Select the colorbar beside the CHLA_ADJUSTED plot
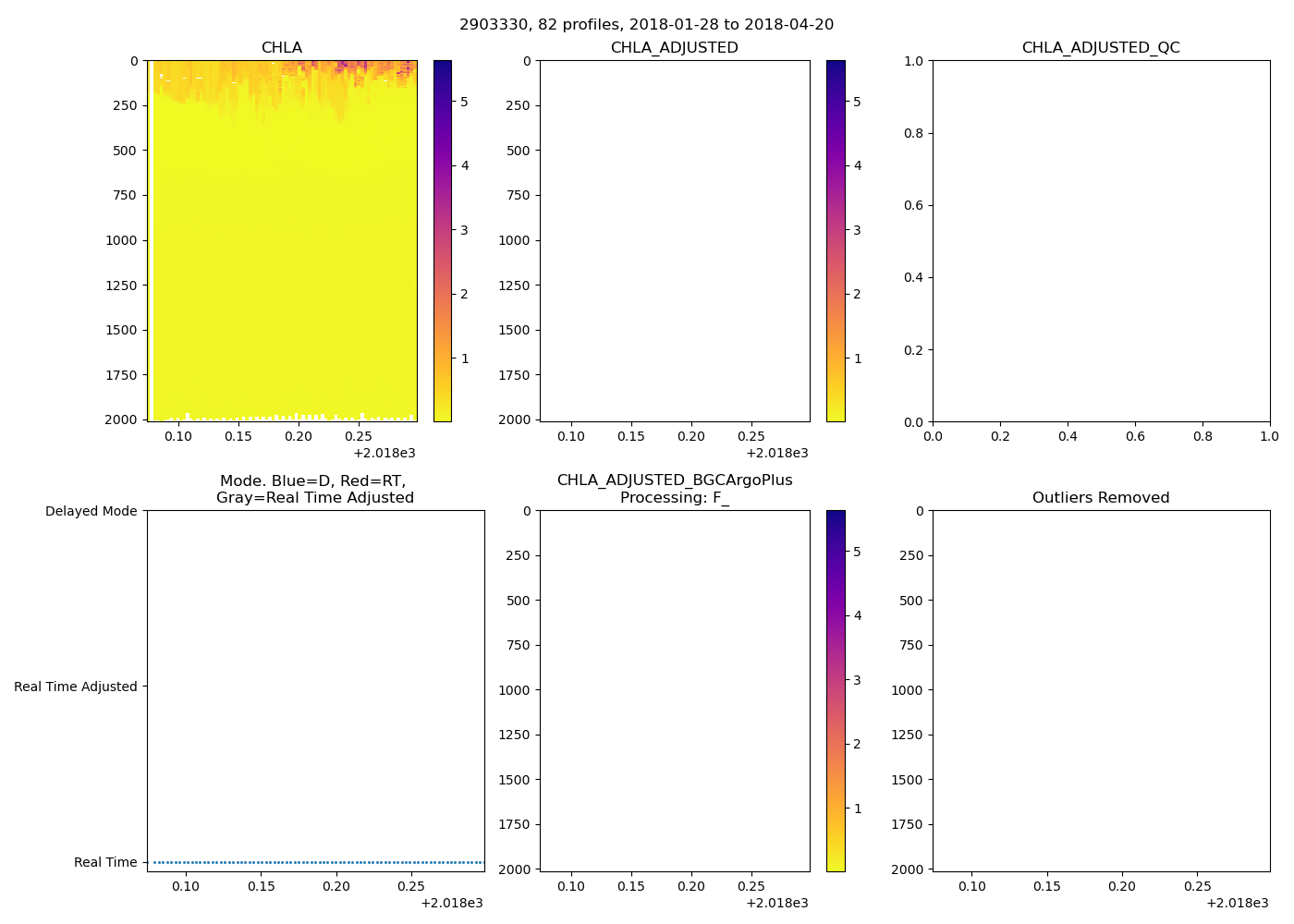 tap(836, 240)
